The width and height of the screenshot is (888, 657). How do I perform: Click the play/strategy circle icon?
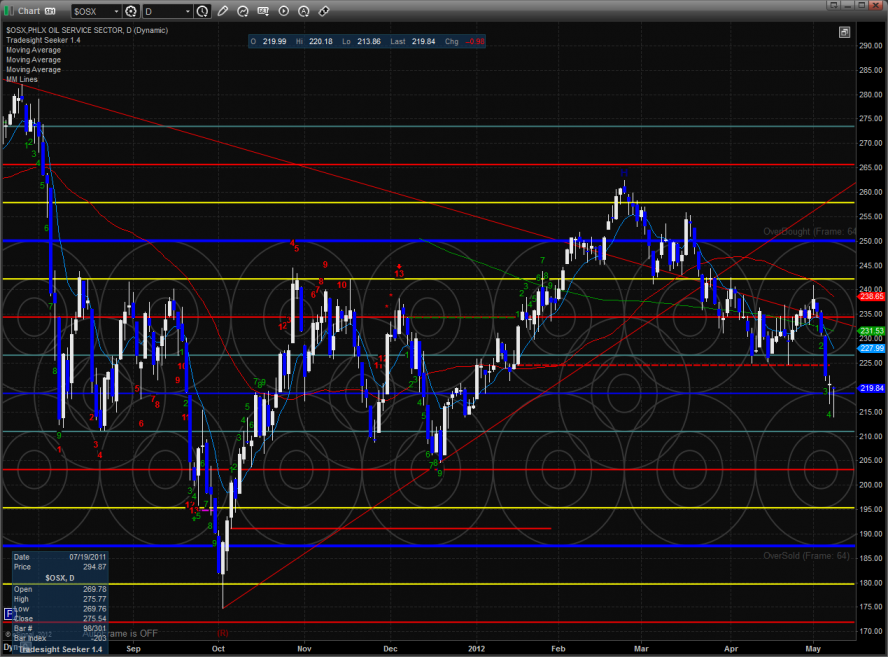pos(285,11)
